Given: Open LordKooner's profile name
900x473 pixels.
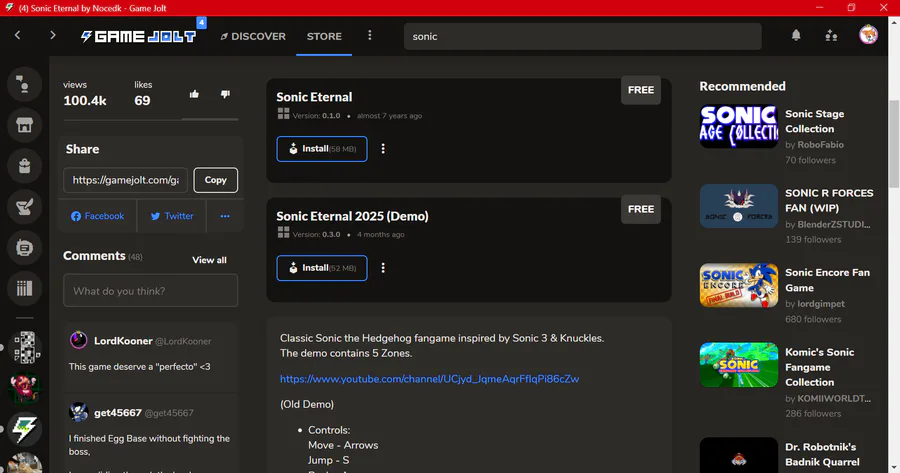Looking at the screenshot, I should pyautogui.click(x=123, y=341).
